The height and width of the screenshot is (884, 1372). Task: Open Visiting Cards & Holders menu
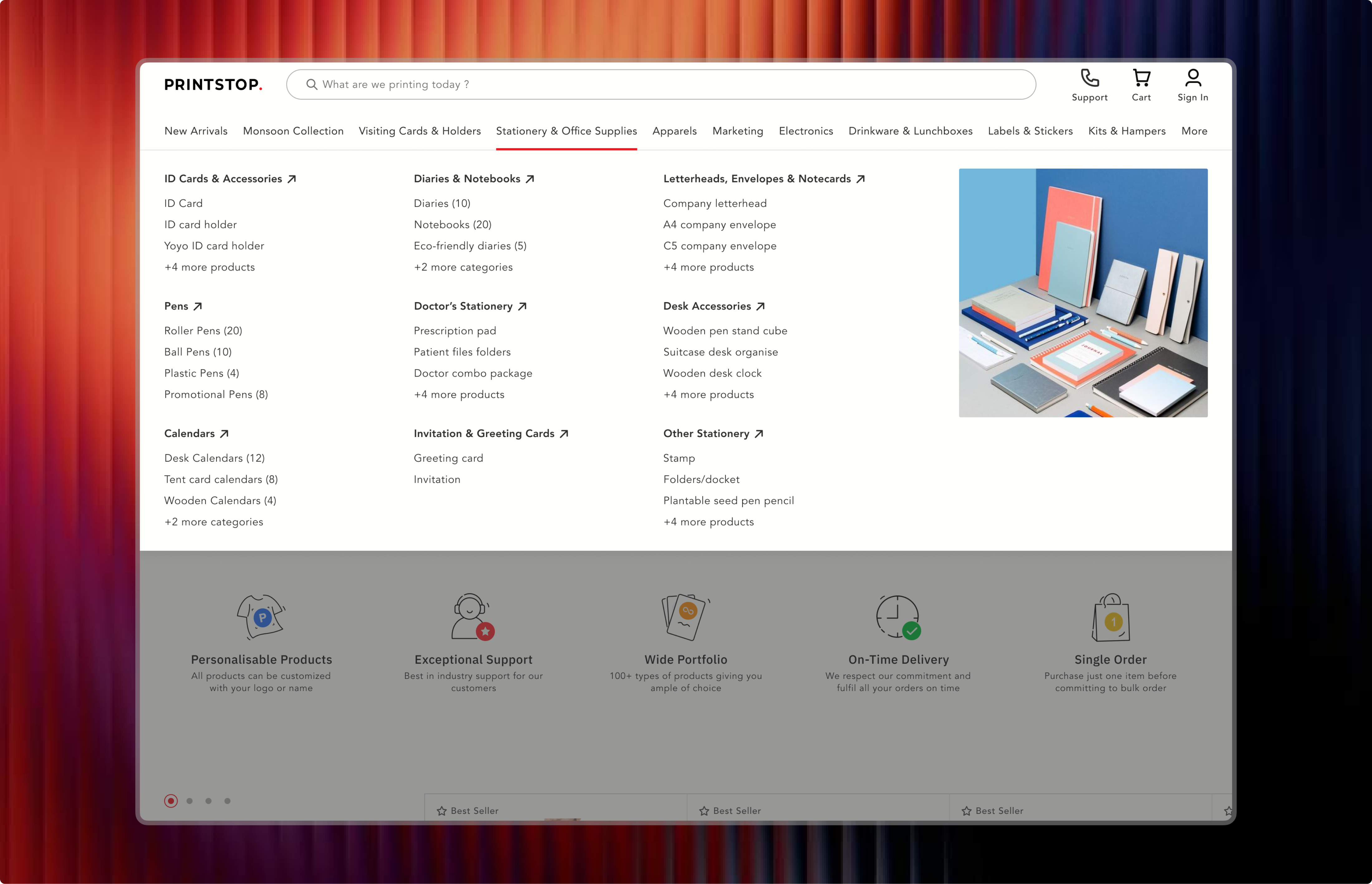(x=420, y=132)
